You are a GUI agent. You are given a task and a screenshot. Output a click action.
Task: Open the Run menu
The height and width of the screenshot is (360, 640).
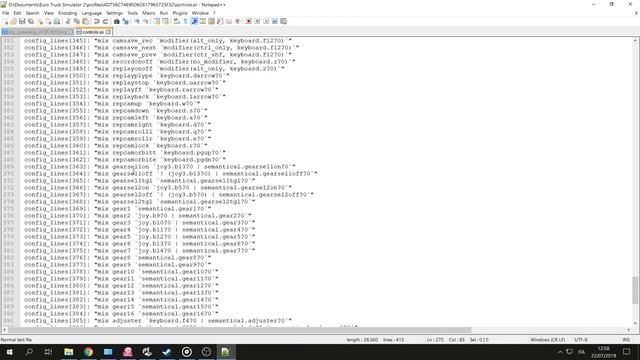point(164,13)
